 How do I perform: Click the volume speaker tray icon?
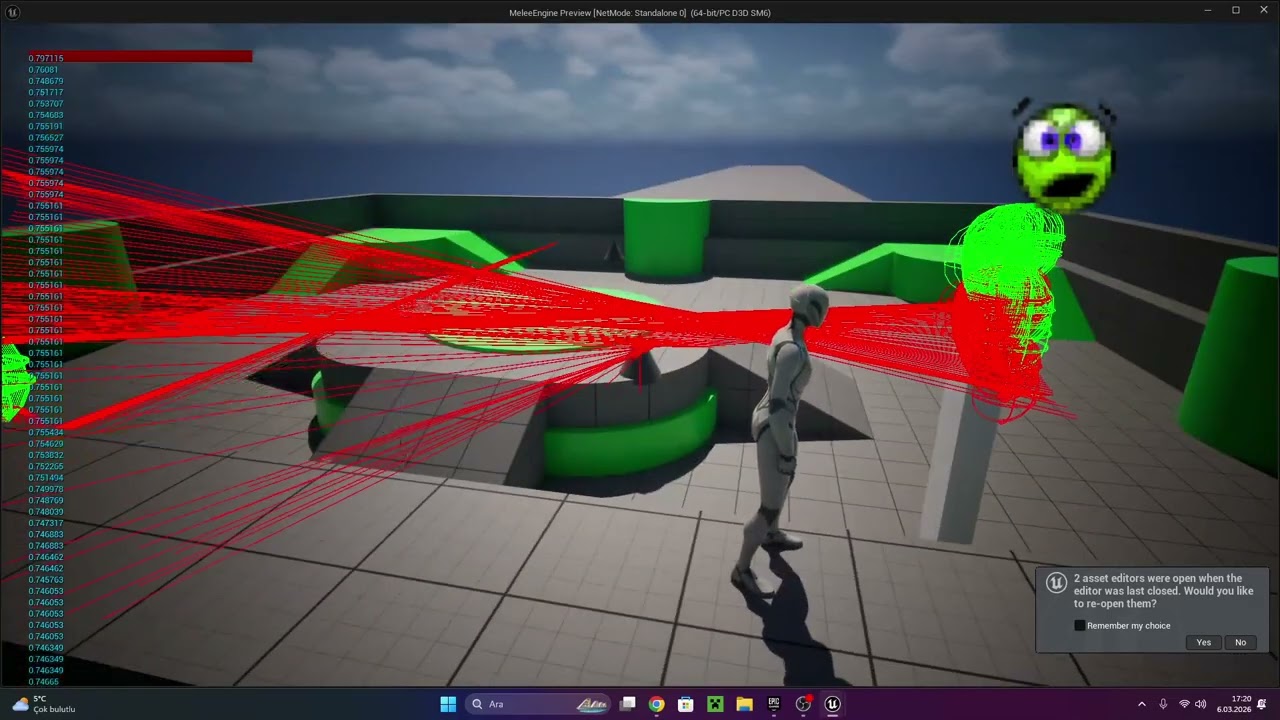[1200, 704]
